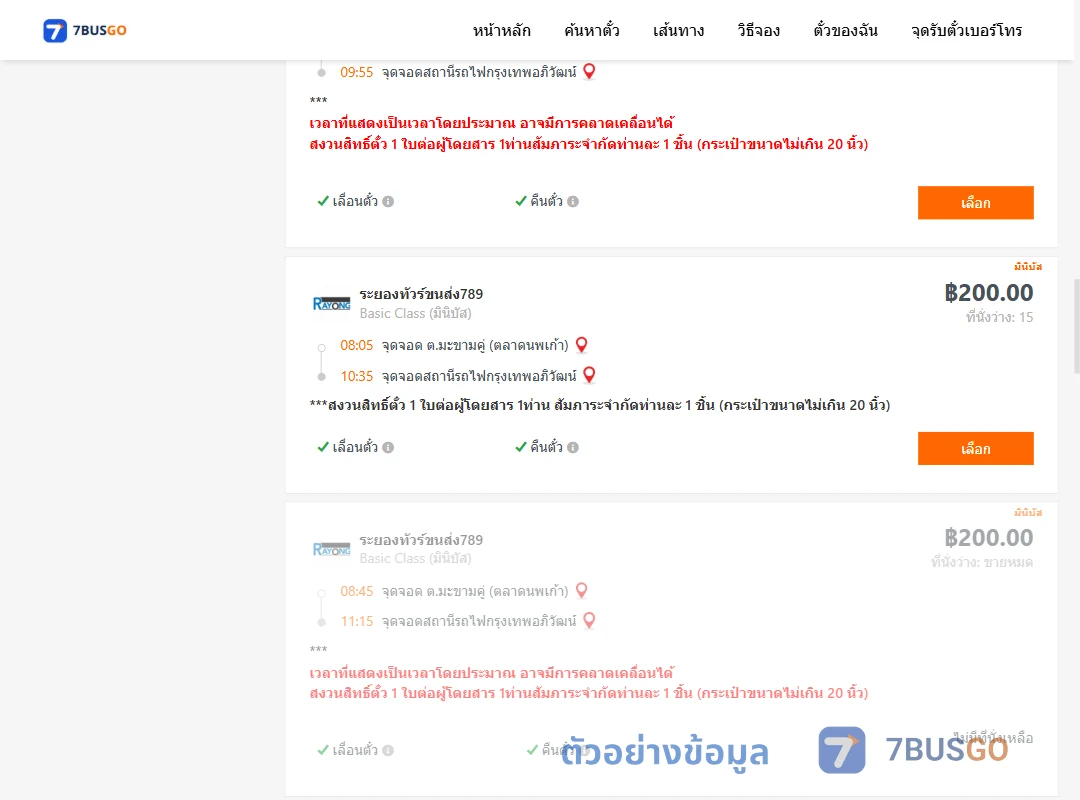Show คืนตั๋ว info icon on 09:55 trip card

[x=573, y=201]
